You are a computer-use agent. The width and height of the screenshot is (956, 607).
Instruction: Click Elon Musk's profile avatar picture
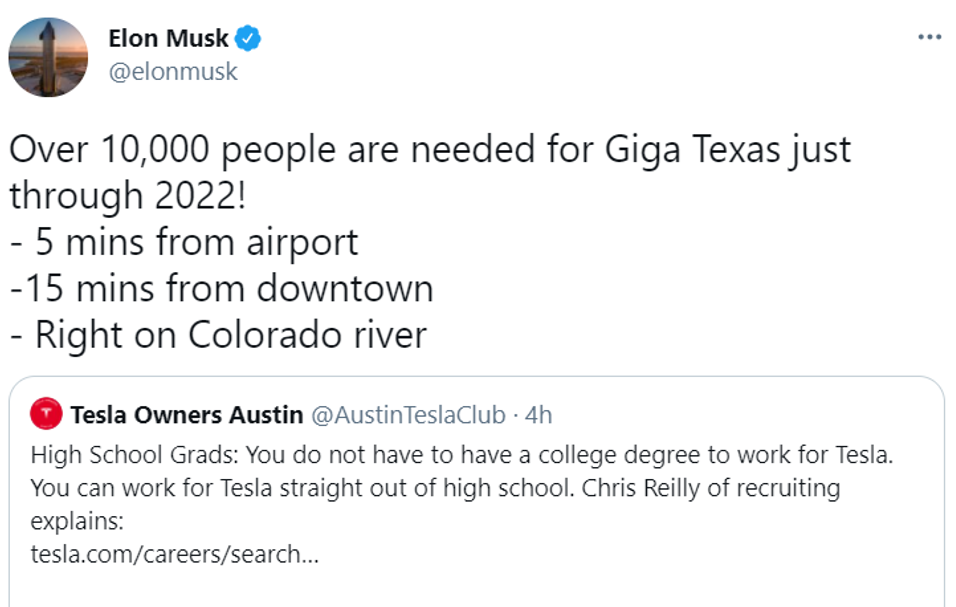(x=47, y=56)
